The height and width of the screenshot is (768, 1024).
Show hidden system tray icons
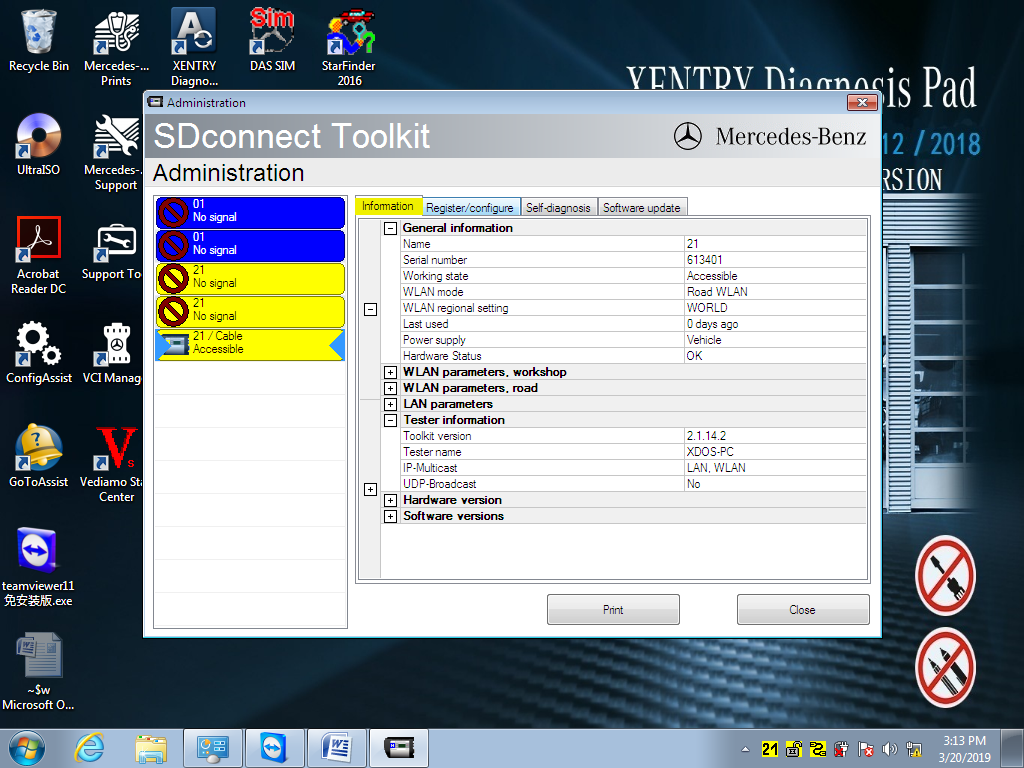point(745,749)
